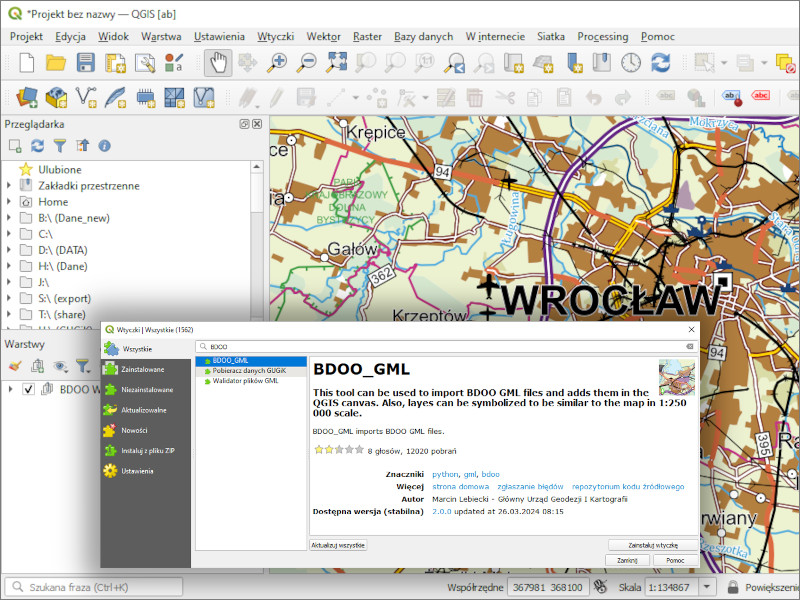Open the Wtyczki menu
Viewport: 800px width, 600px height.
coord(276,37)
